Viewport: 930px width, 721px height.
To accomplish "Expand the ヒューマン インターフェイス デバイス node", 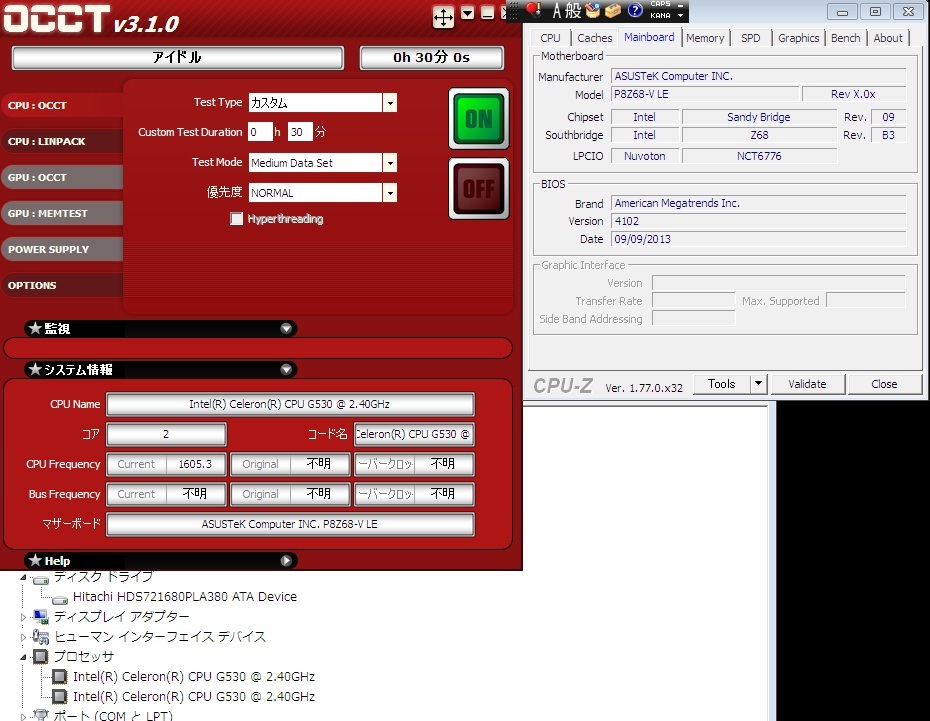I will [23, 637].
